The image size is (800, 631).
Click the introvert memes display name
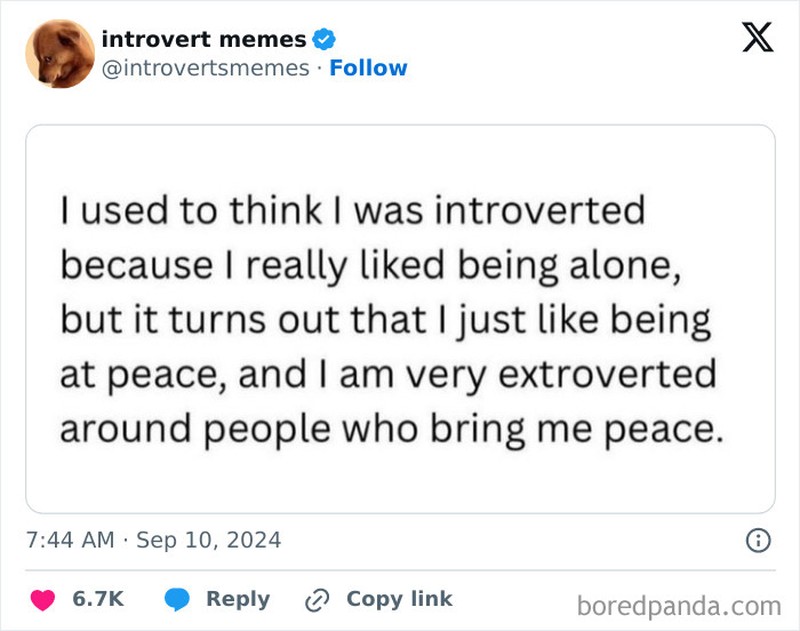coord(203,40)
